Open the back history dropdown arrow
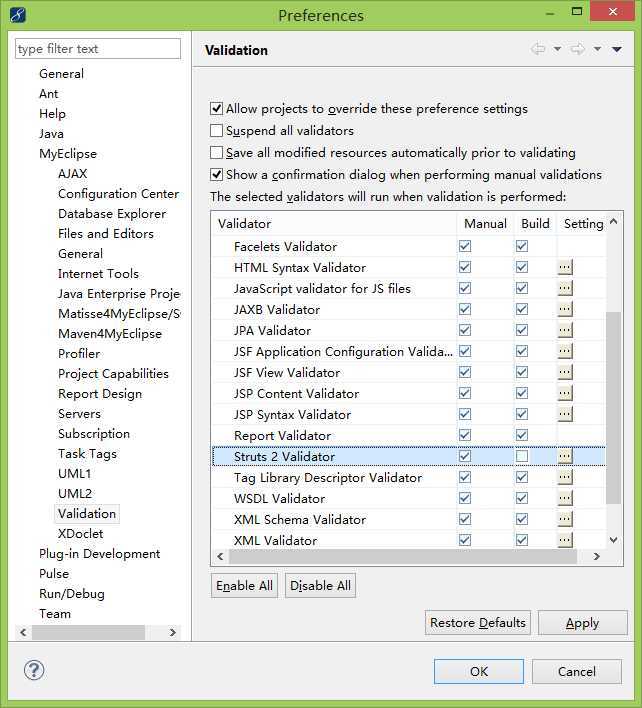Viewport: 642px width, 708px height. [558, 49]
